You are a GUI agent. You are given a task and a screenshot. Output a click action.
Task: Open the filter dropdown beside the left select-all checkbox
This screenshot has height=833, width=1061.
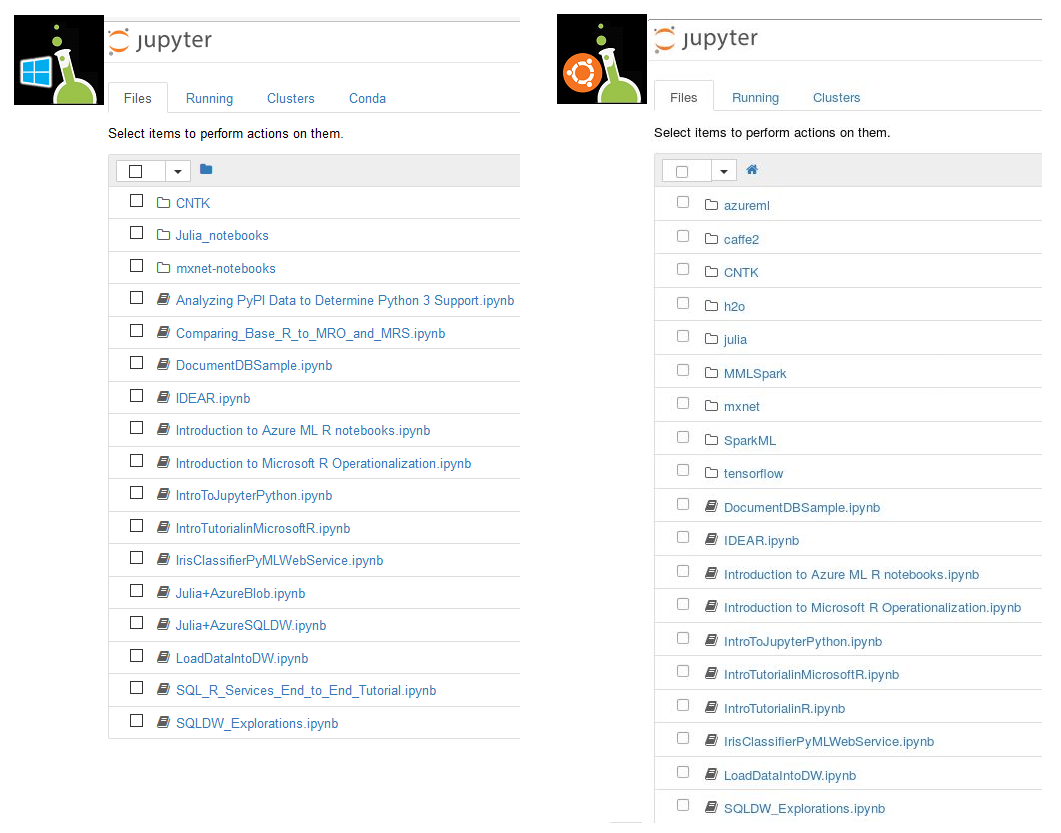coord(177,171)
